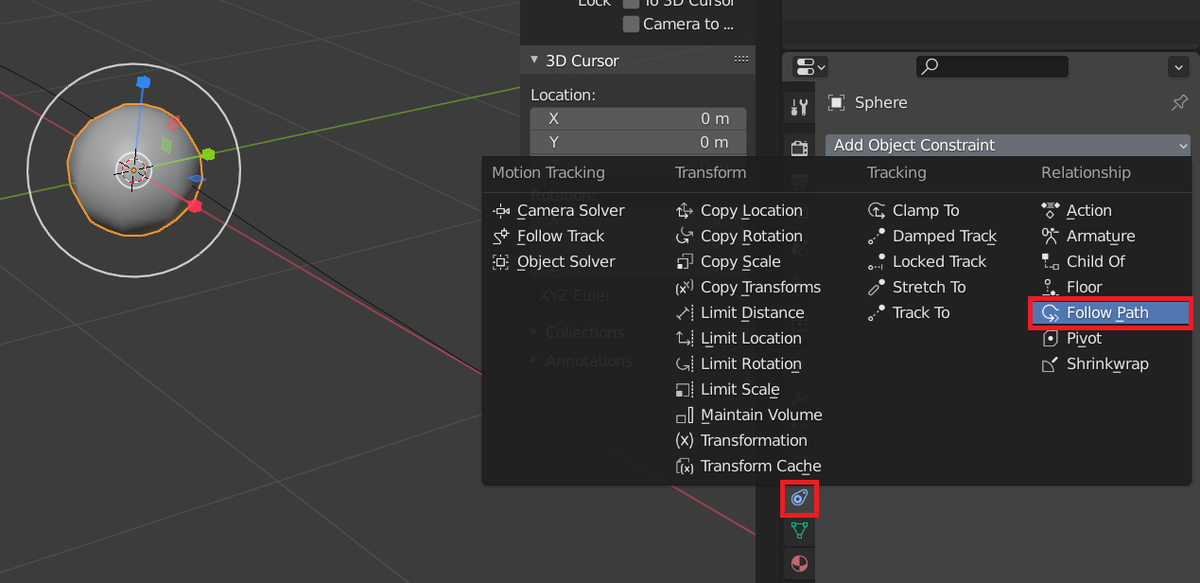Image resolution: width=1200 pixels, height=583 pixels.
Task: Click the 3D Cursor X location field
Action: pos(638,118)
